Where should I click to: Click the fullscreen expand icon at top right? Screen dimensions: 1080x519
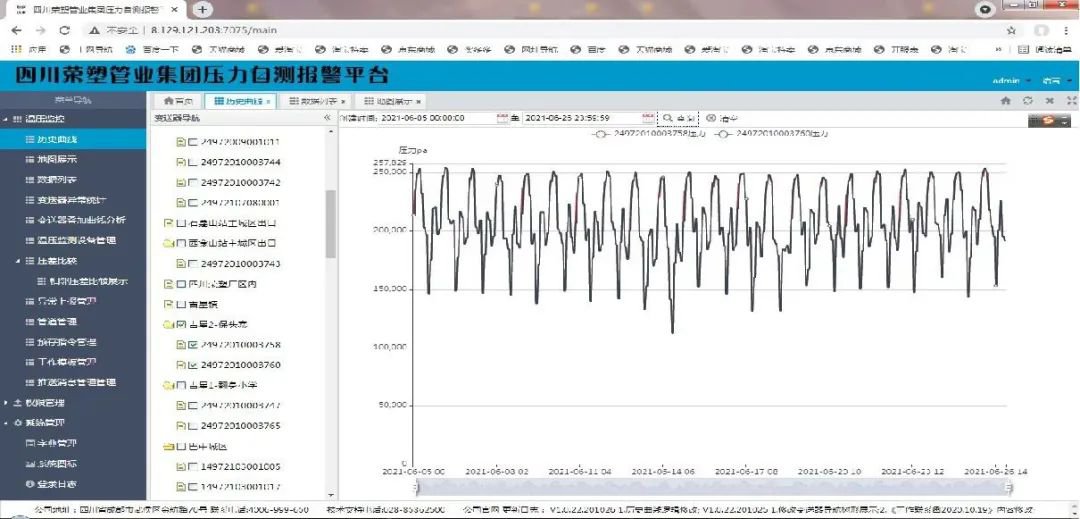(1071, 101)
